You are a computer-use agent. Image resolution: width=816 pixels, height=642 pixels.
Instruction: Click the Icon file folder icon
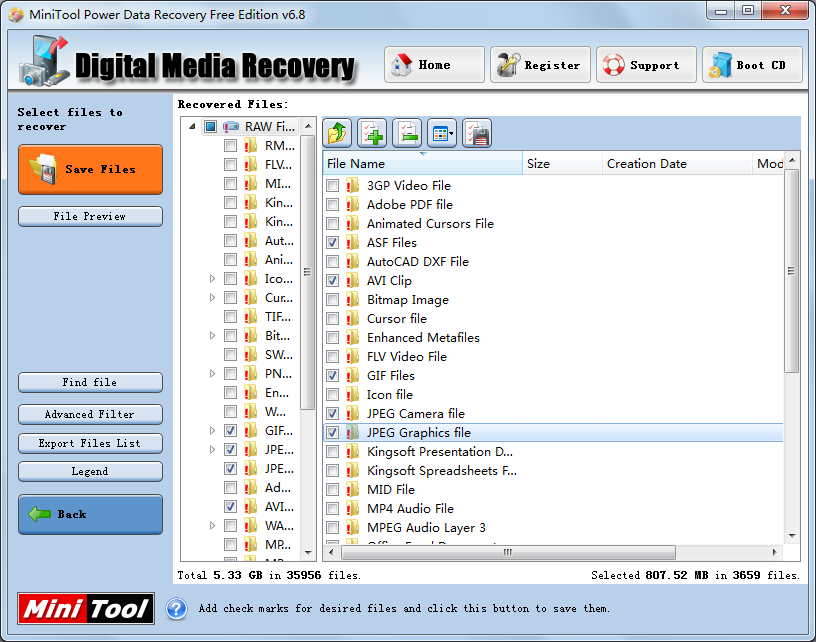click(353, 394)
